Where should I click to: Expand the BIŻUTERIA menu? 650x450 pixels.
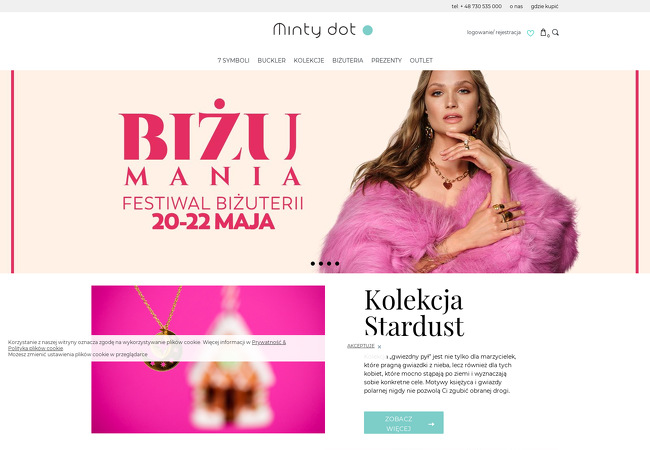click(x=348, y=60)
